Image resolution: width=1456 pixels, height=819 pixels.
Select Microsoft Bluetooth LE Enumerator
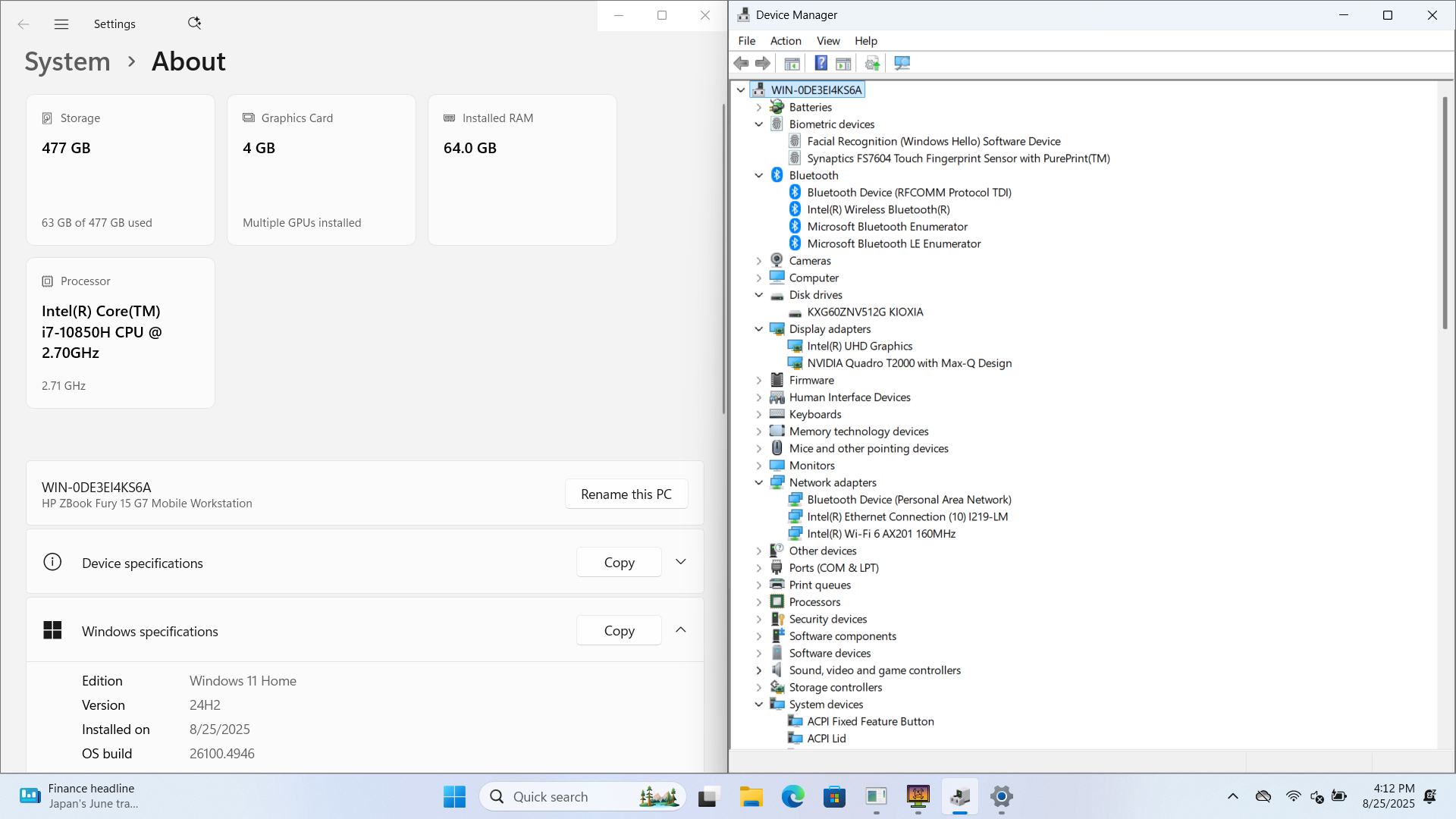[x=894, y=244]
